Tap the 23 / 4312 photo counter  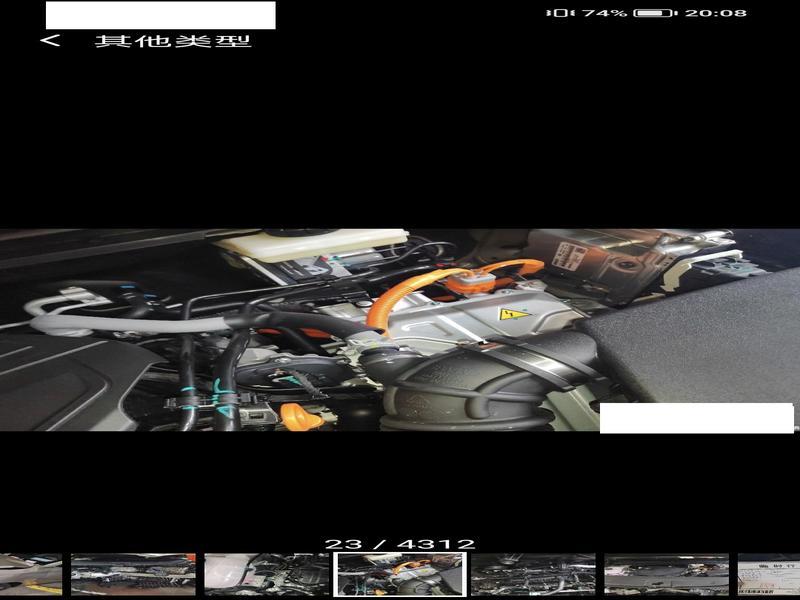(x=400, y=544)
